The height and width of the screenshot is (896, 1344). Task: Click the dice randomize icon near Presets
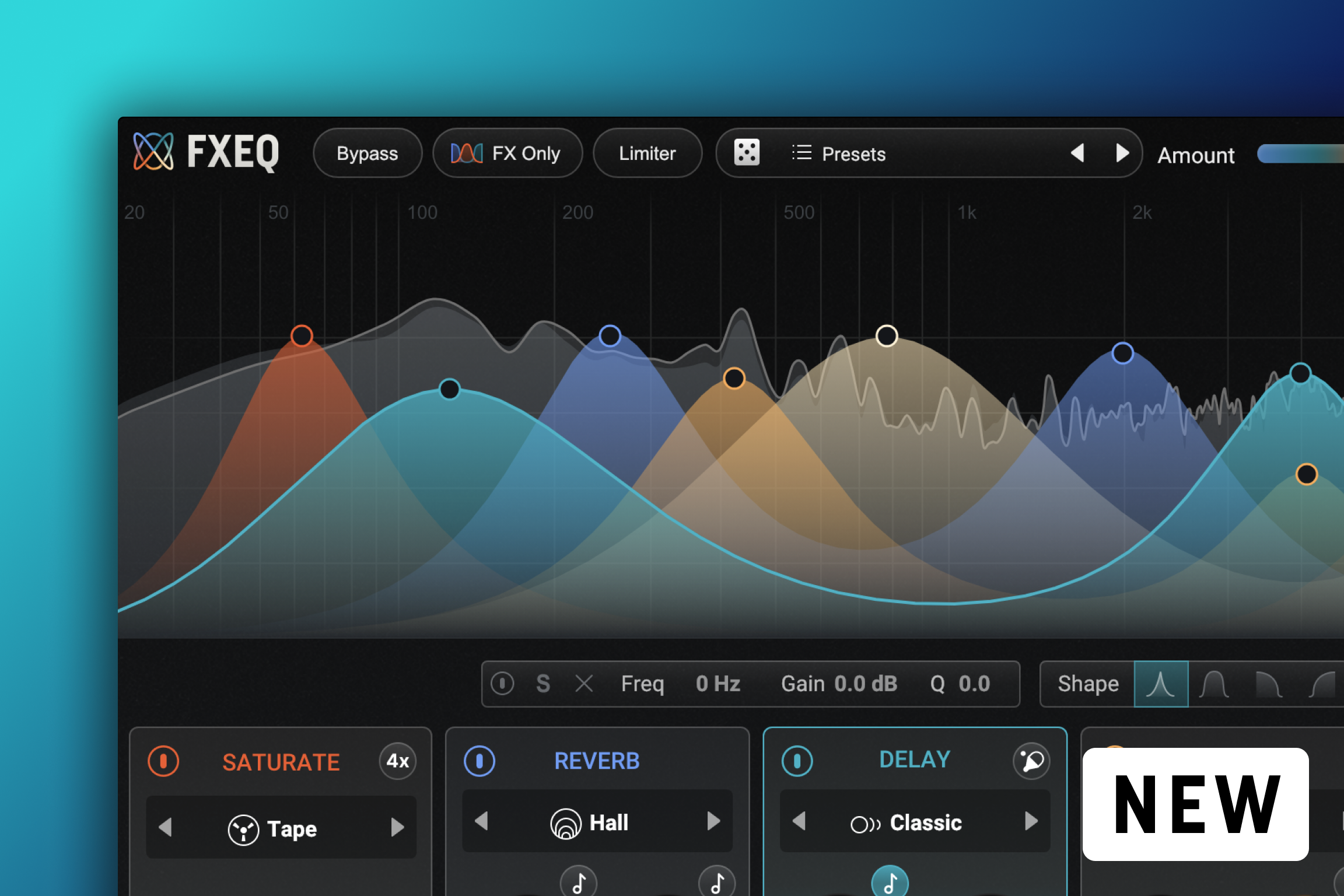747,153
